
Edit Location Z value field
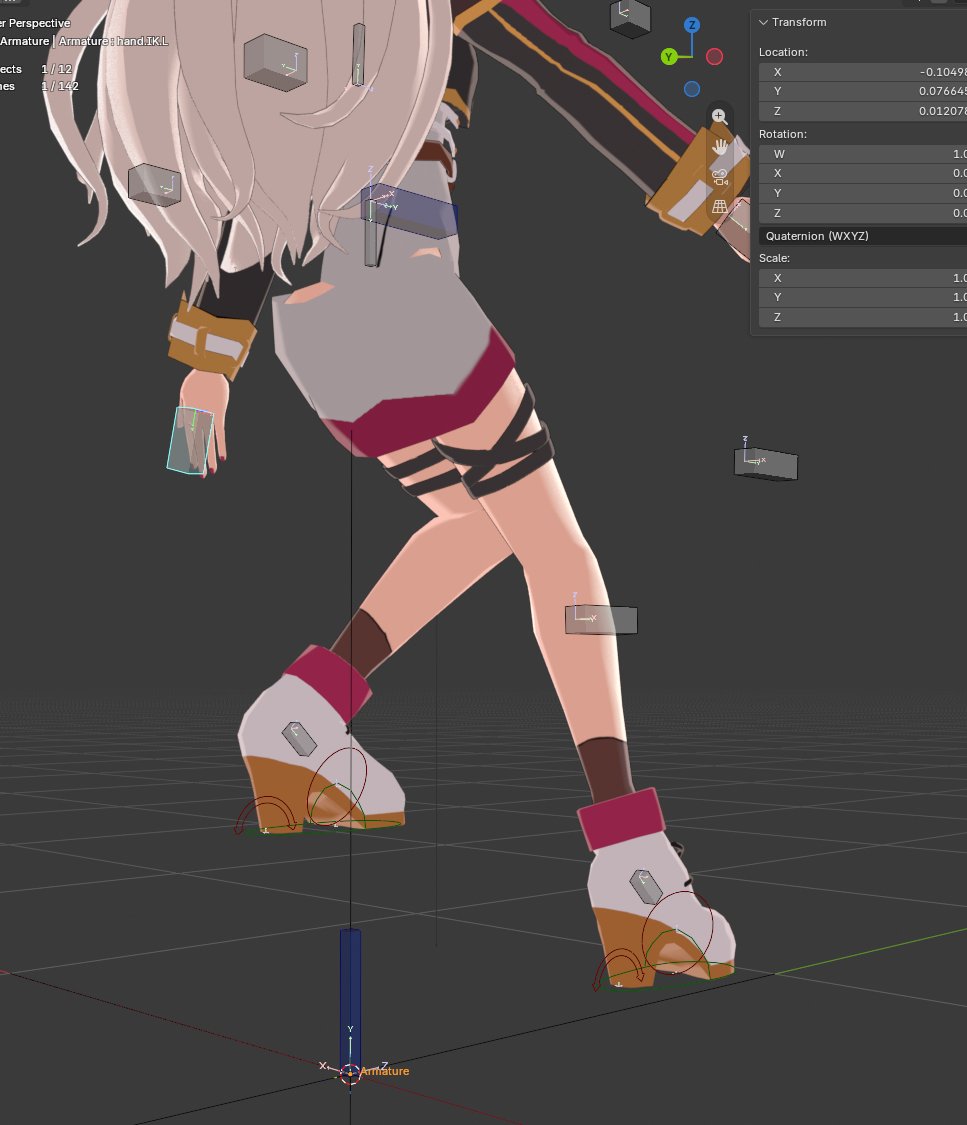863,111
